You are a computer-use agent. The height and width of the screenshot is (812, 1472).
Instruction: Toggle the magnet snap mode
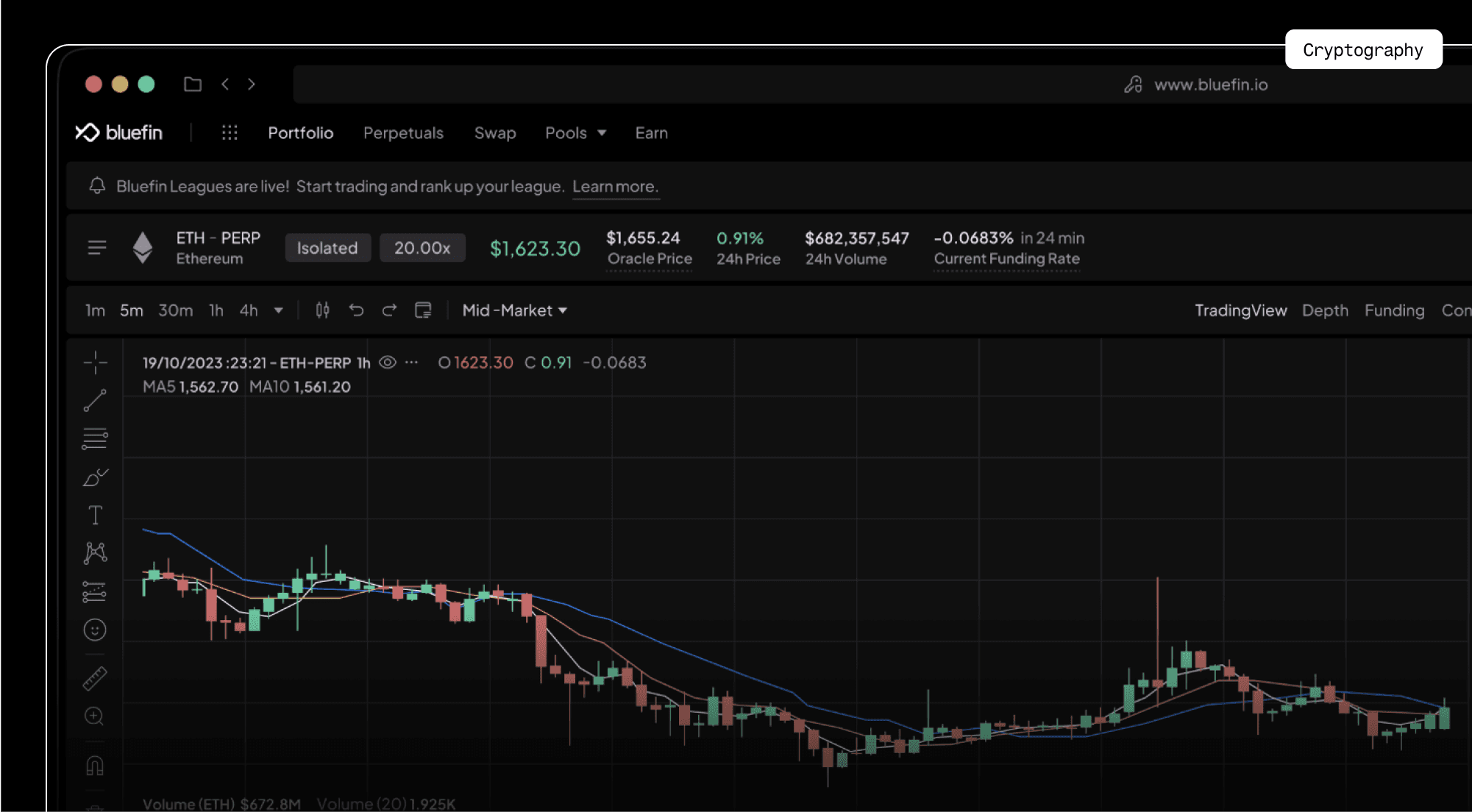coord(95,766)
